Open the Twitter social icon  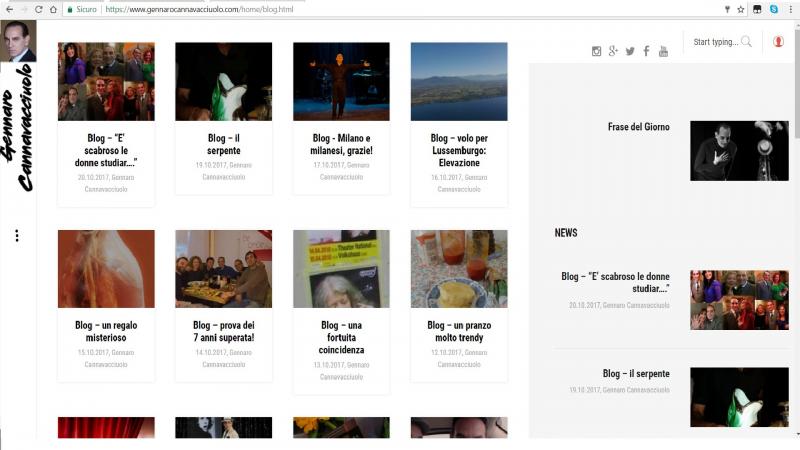[x=630, y=51]
